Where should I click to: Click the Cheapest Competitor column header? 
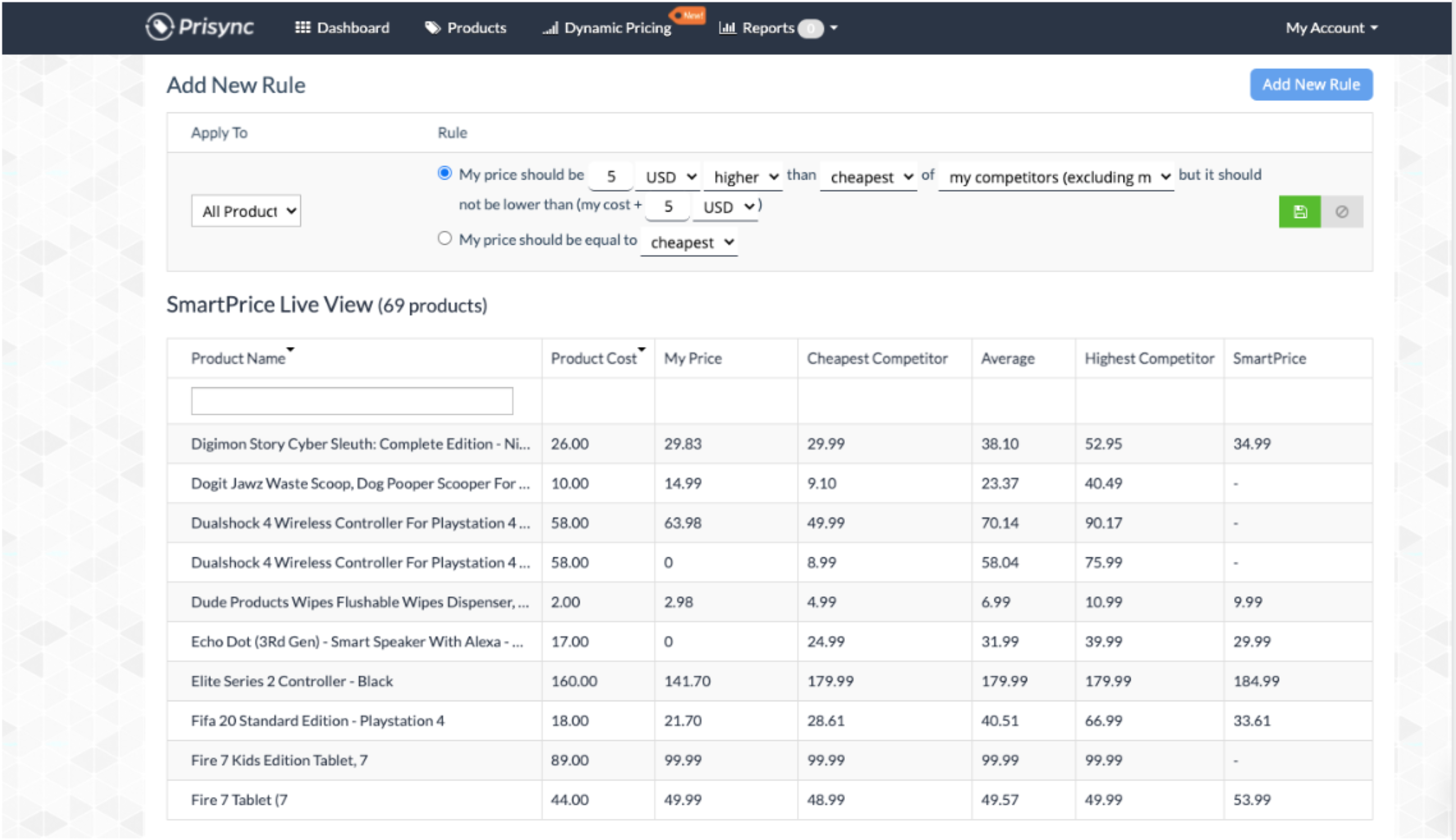coord(877,358)
